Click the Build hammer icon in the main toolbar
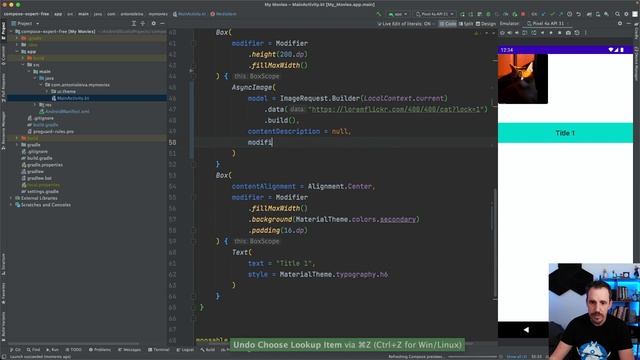This screenshot has width=640, height=360. pyautogui.click(x=379, y=14)
